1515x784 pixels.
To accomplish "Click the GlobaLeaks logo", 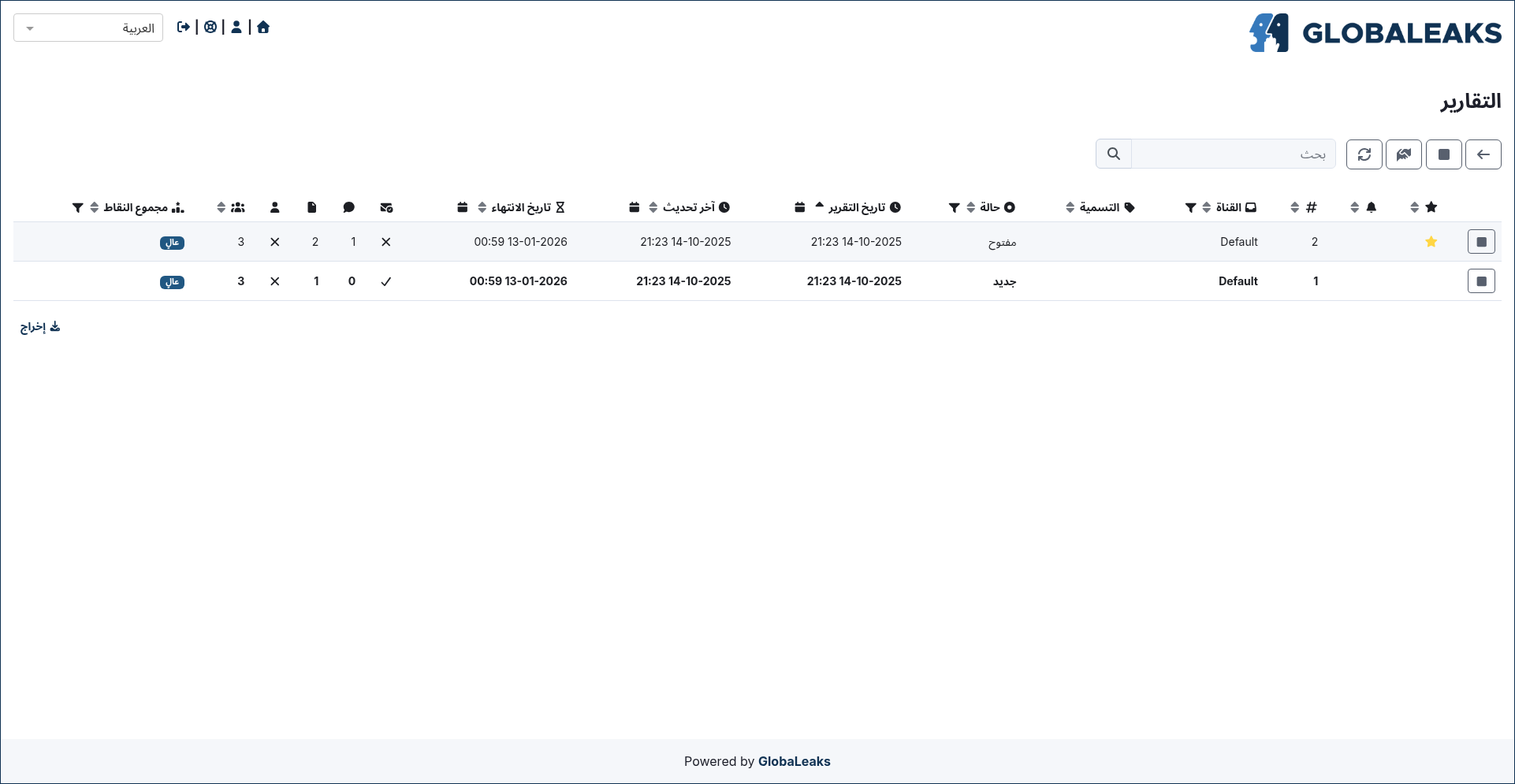I will pyautogui.click(x=1375, y=33).
